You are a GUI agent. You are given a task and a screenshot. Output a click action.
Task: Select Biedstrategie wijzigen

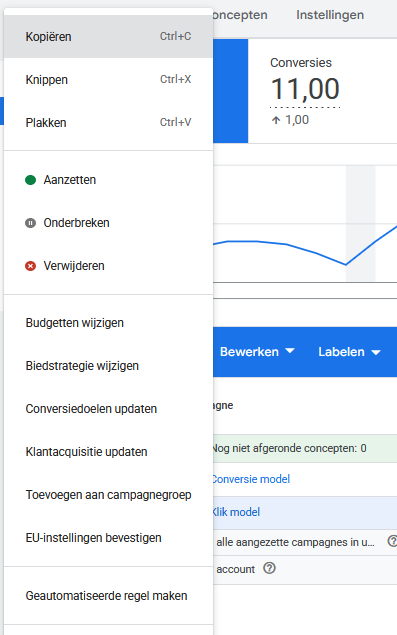click(x=108, y=366)
